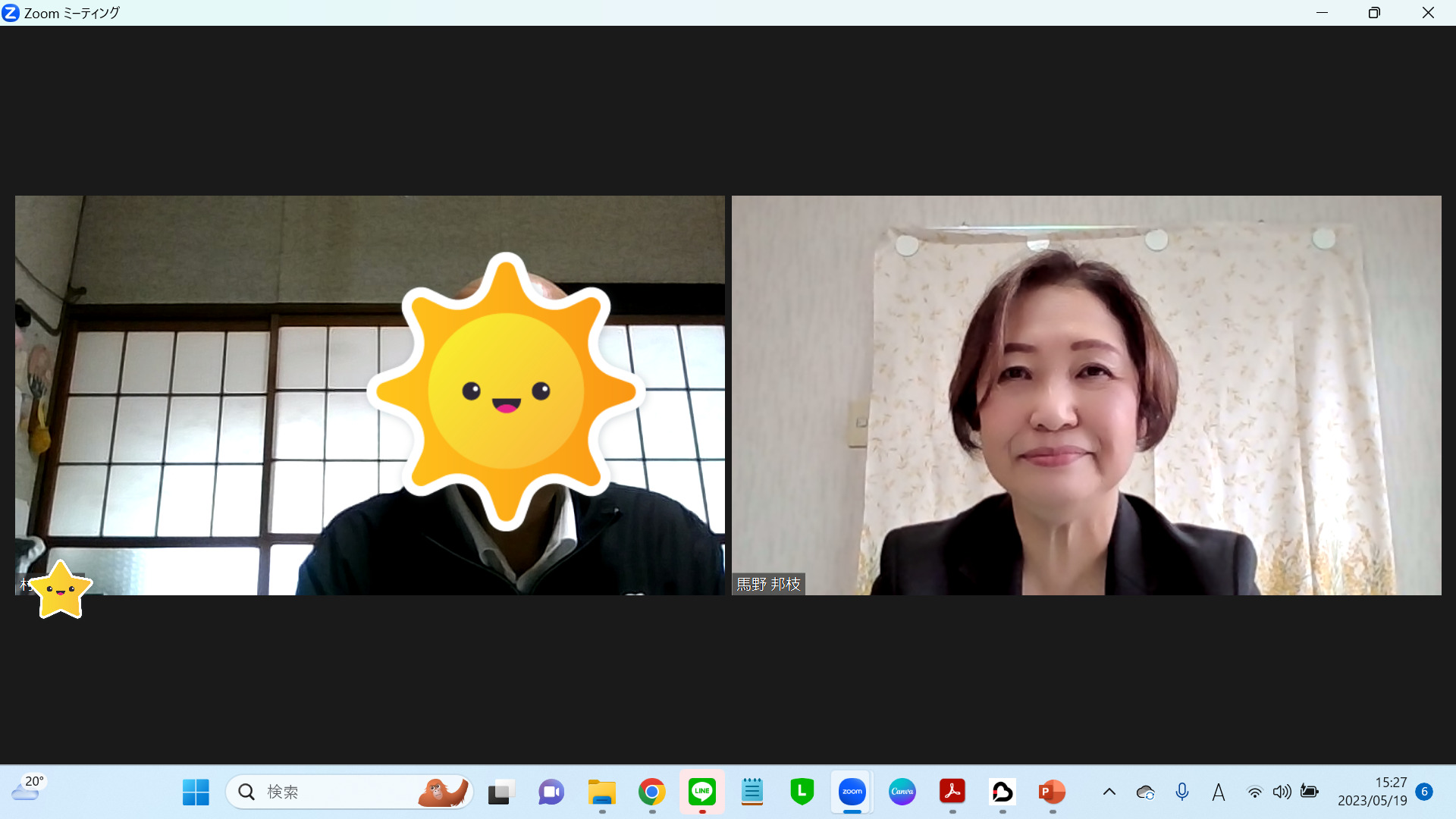Viewport: 1456px width, 819px height.
Task: Open the volume control in system tray
Action: tap(1282, 792)
